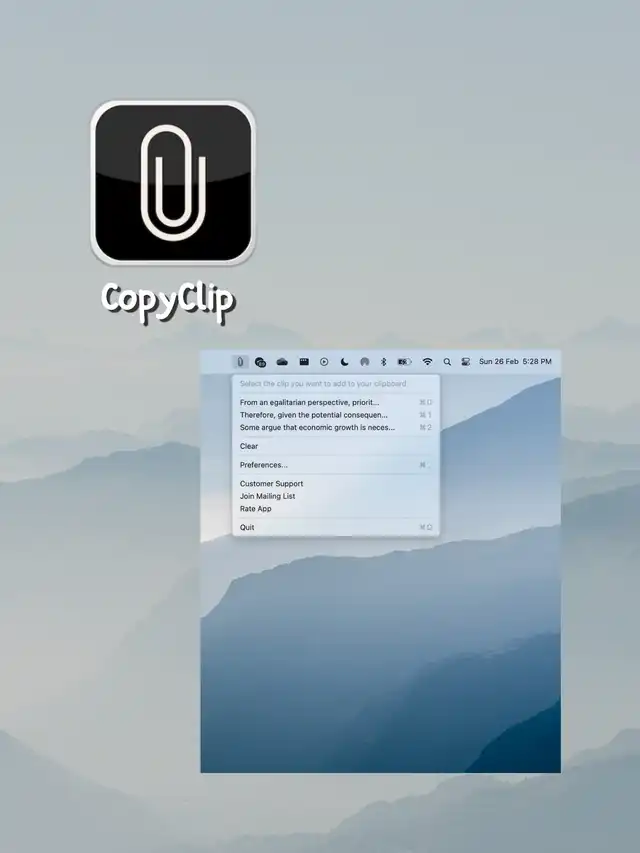The image size is (640, 853).
Task: Open the Control Center icon
Action: (465, 361)
